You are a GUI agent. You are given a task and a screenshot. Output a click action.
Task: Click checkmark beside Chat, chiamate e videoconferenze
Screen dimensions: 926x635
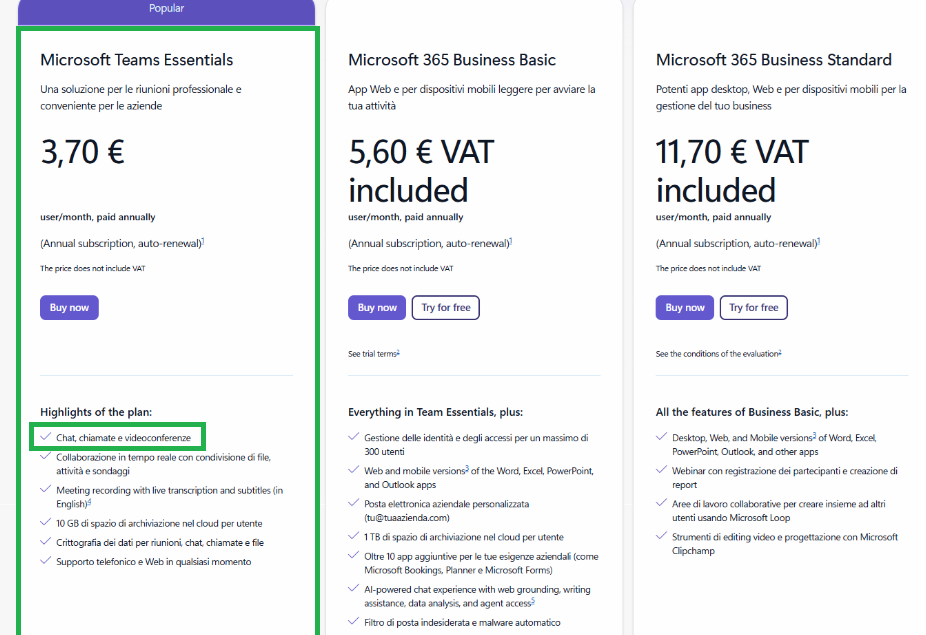click(x=45, y=437)
